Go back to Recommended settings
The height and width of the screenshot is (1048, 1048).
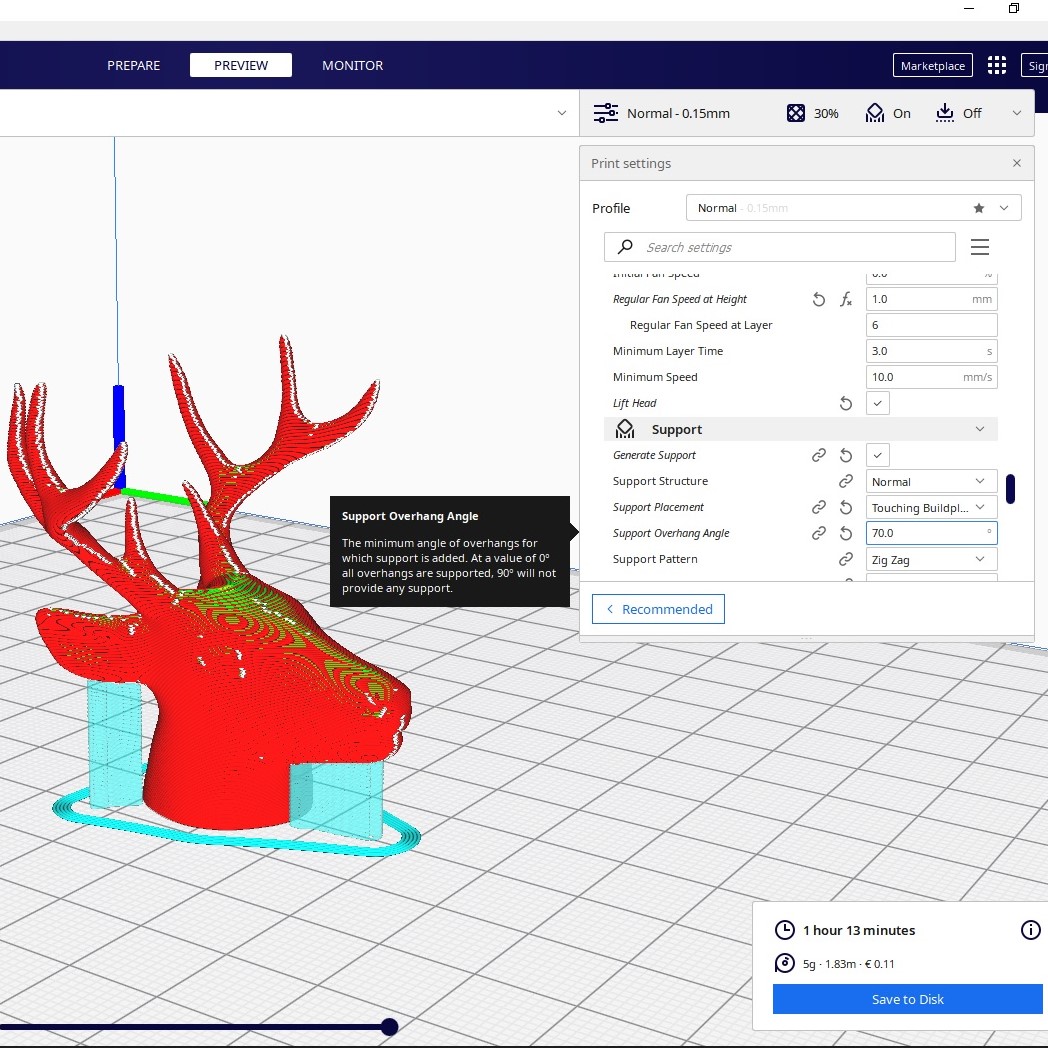[658, 609]
